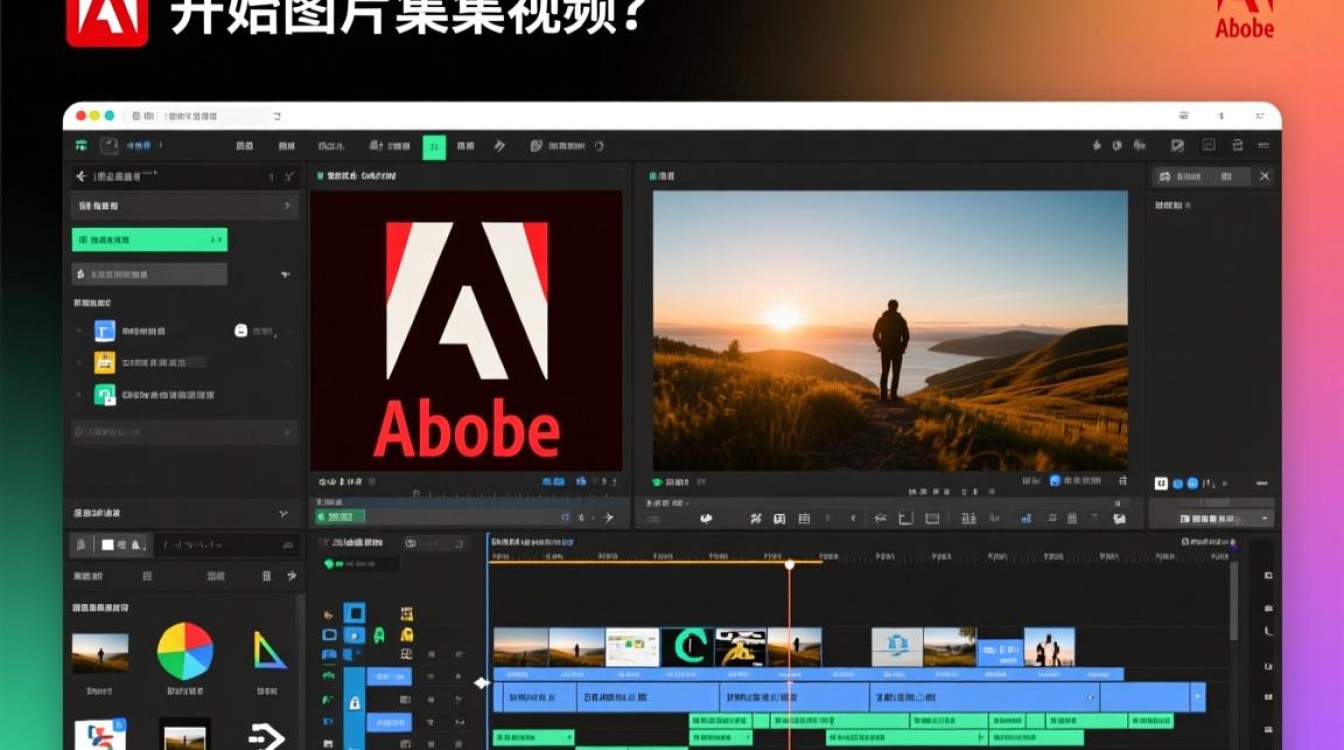Open the grey dropdown row below green row
This screenshot has width=1344, height=750.
tap(149, 274)
